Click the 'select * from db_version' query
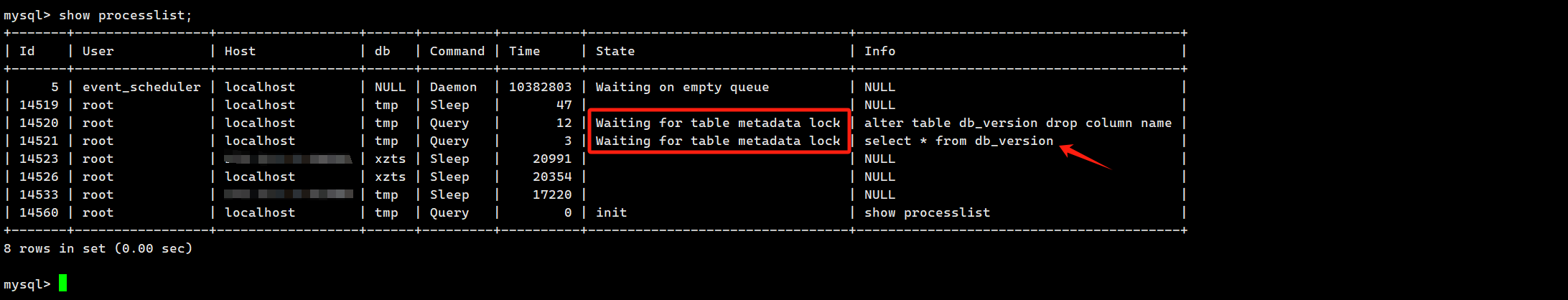The width and height of the screenshot is (1568, 300). tap(959, 141)
